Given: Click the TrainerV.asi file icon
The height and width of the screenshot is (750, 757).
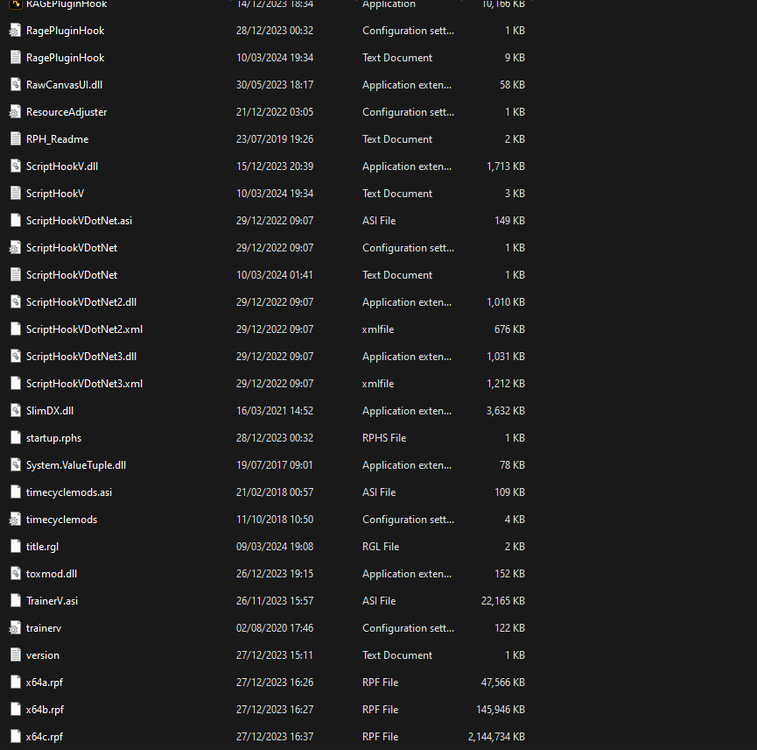Looking at the screenshot, I should click(x=15, y=601).
